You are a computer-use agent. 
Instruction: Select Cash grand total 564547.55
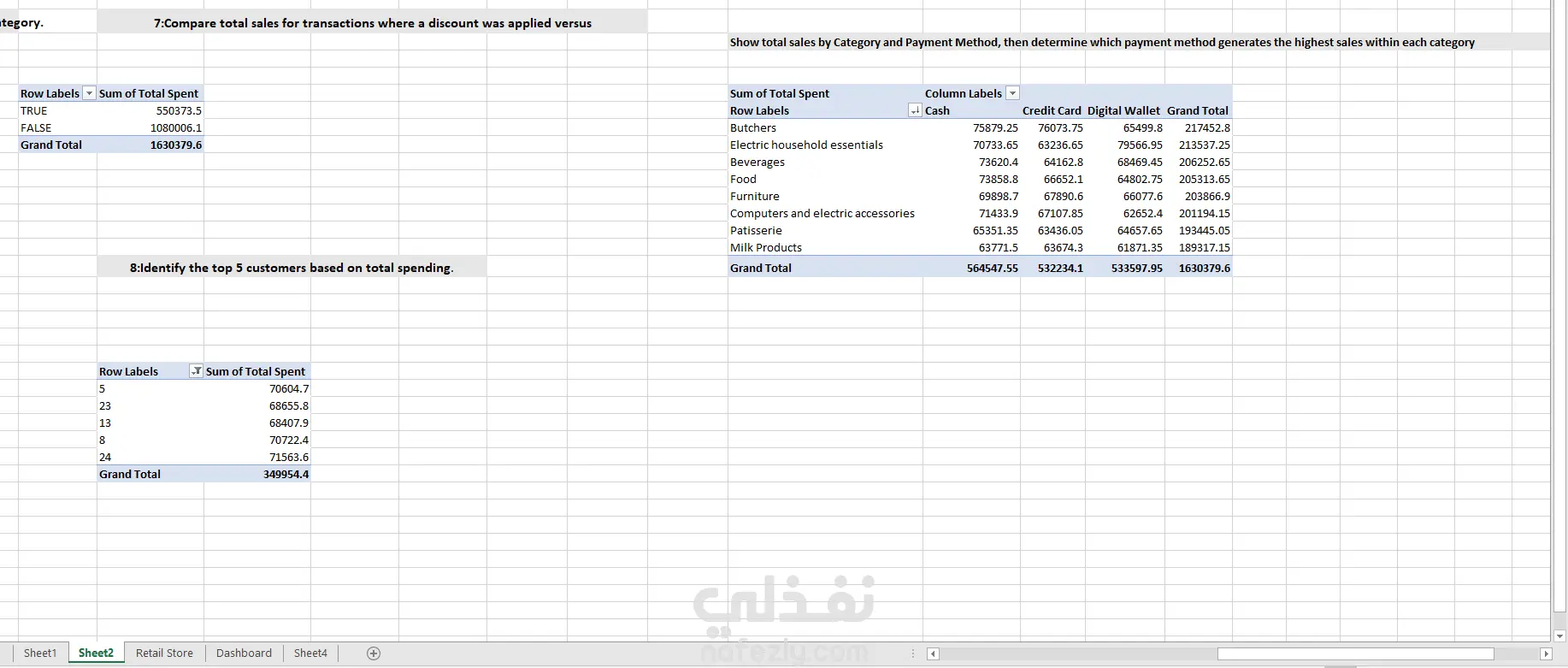pos(972,268)
